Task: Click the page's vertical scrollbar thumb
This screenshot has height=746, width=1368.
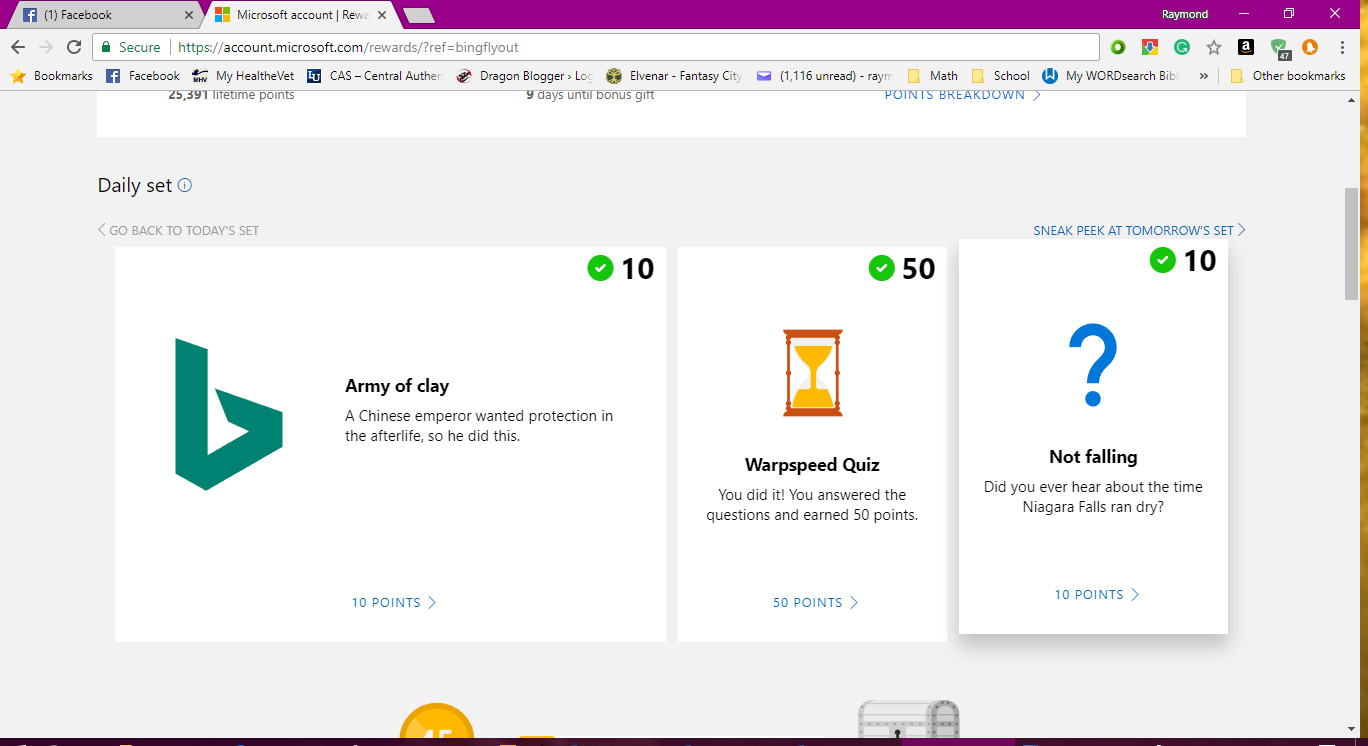Action: point(1351,242)
